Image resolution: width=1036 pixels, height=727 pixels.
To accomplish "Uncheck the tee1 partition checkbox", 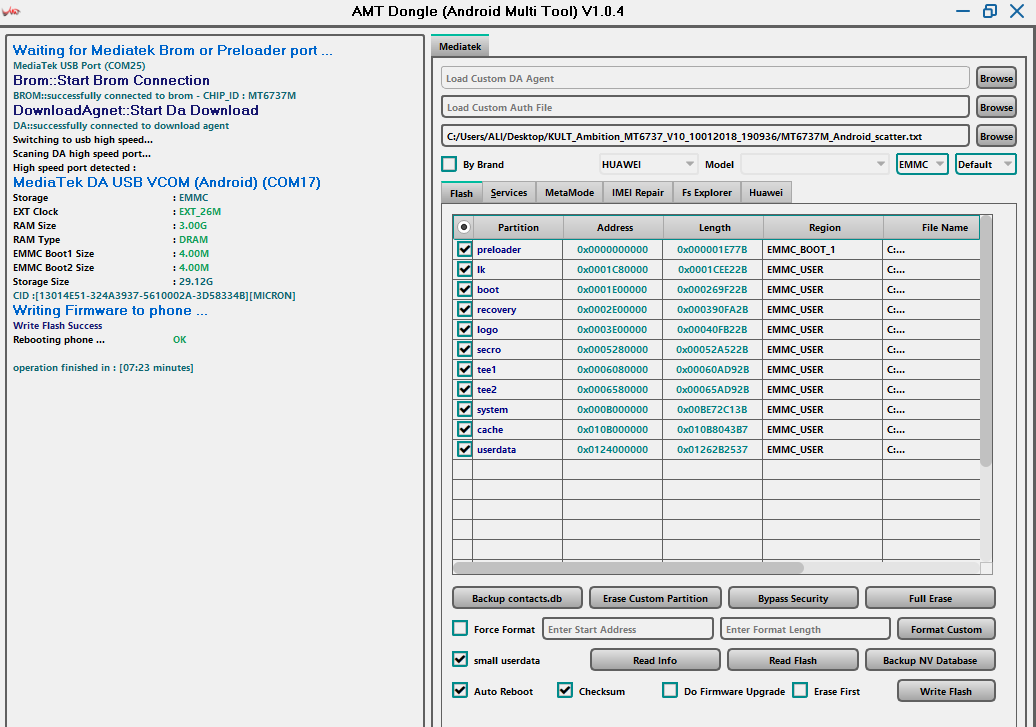I will (x=464, y=369).
